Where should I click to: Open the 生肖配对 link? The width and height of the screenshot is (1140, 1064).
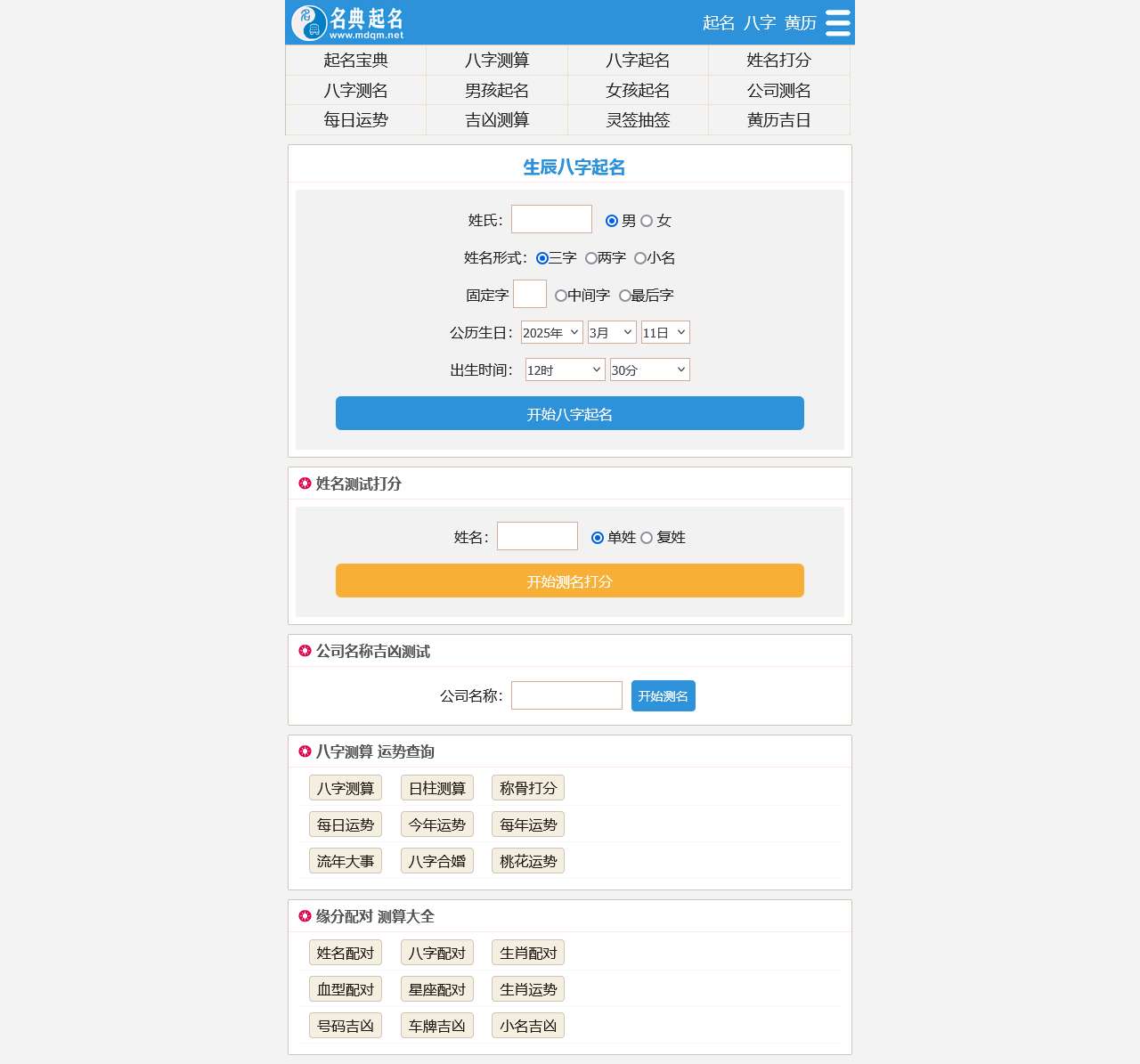coord(528,953)
